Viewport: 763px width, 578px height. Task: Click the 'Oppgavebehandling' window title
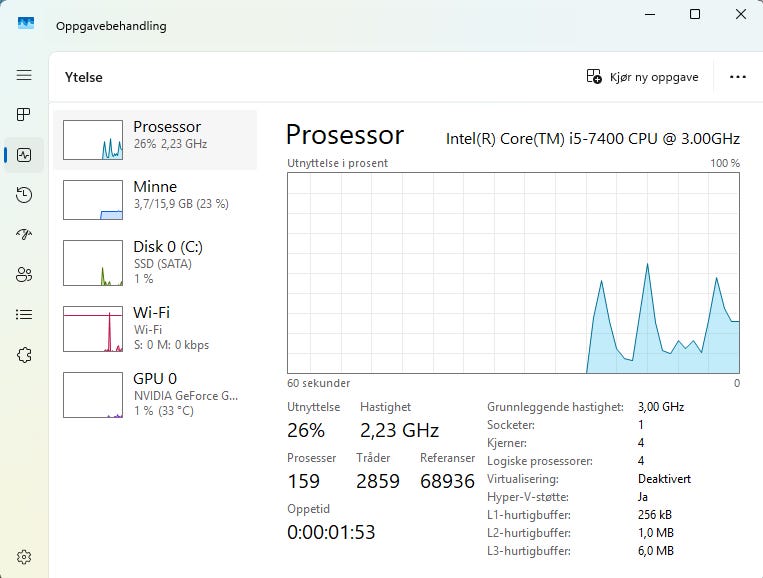(x=111, y=26)
